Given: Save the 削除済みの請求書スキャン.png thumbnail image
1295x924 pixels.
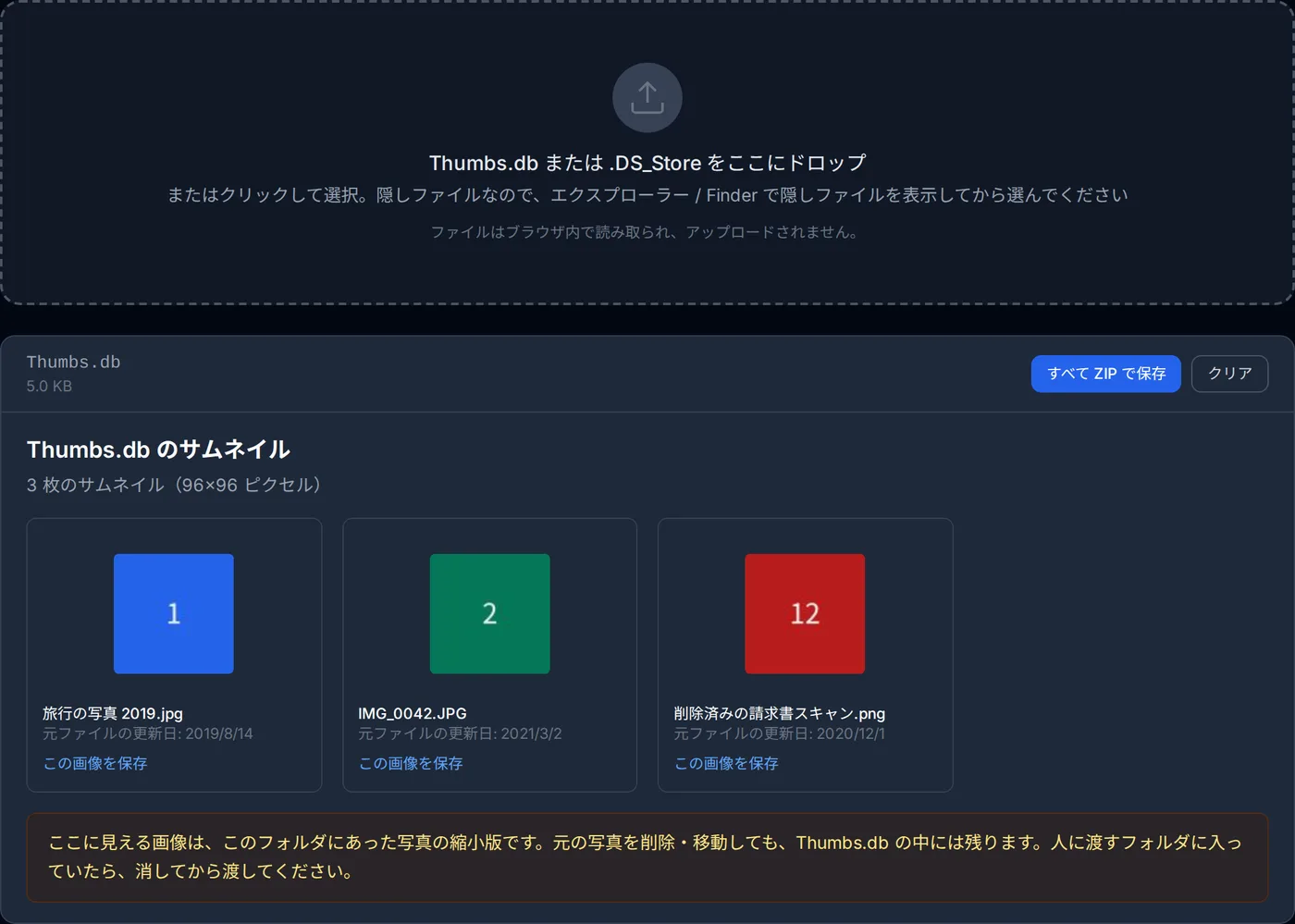Looking at the screenshot, I should click(x=726, y=763).
